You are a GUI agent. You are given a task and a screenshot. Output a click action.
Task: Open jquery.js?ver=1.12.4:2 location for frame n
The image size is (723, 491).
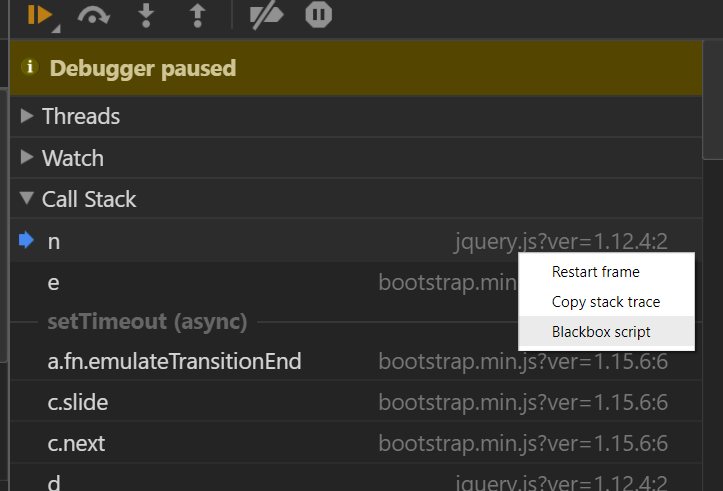click(x=561, y=241)
